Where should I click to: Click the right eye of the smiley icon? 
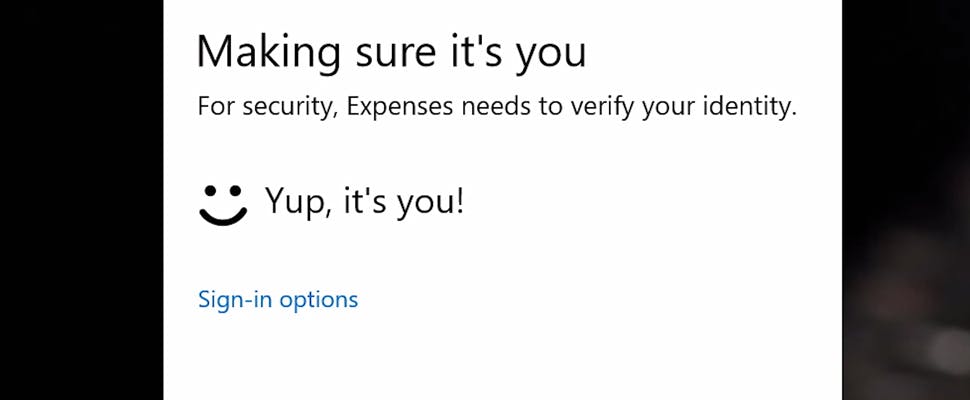point(236,188)
